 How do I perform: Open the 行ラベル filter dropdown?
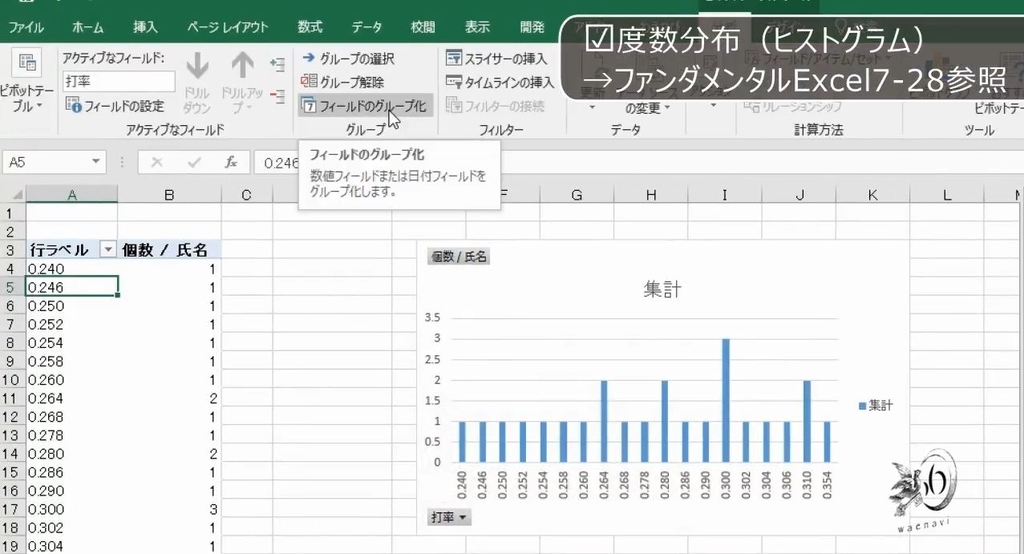[108, 250]
